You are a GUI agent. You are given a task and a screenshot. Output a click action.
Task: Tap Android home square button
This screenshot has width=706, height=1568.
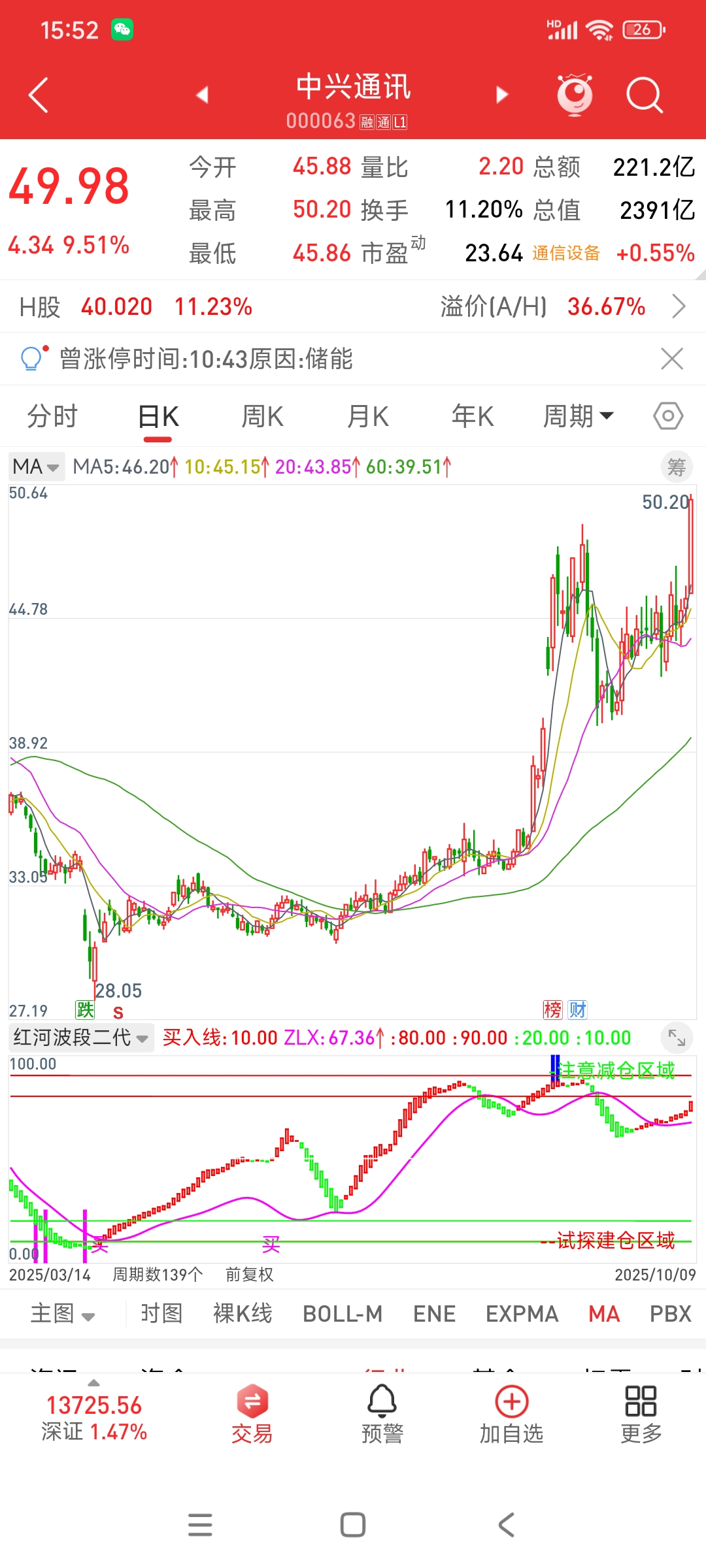tap(353, 1525)
